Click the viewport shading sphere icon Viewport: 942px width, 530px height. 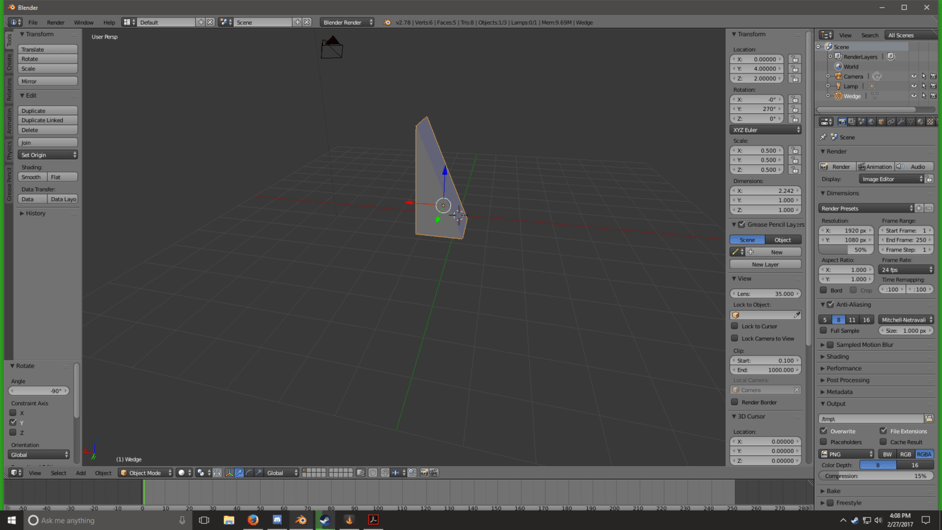(182, 473)
